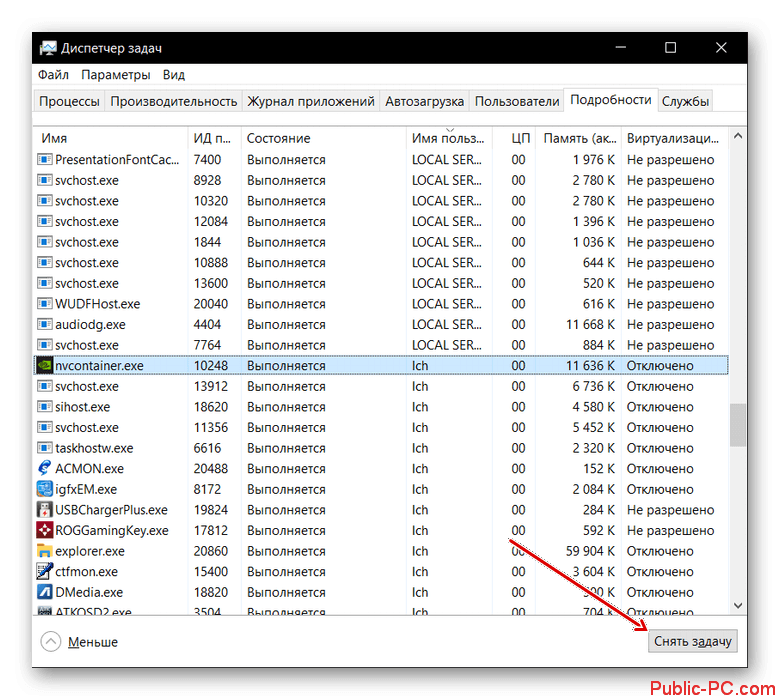The width and height of the screenshot is (780, 700).
Task: Sort by the Имя польз... column header
Action: tap(449, 138)
